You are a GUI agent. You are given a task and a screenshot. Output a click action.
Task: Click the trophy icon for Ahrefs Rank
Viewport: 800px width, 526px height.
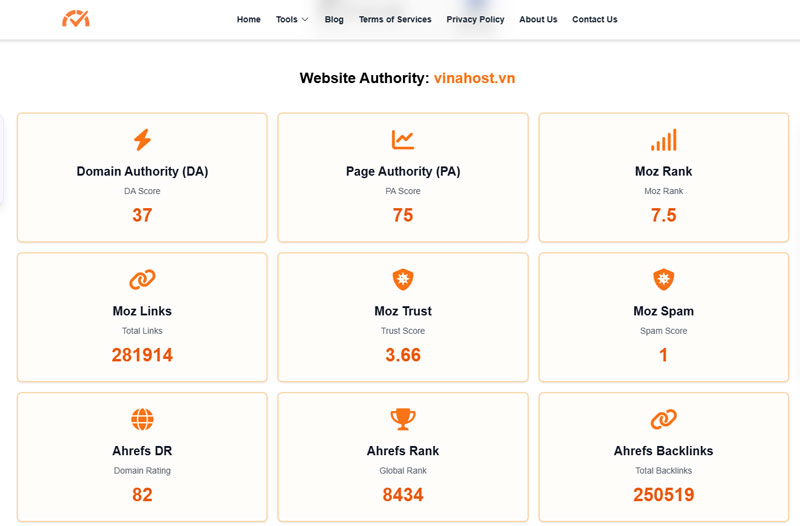[x=403, y=419]
